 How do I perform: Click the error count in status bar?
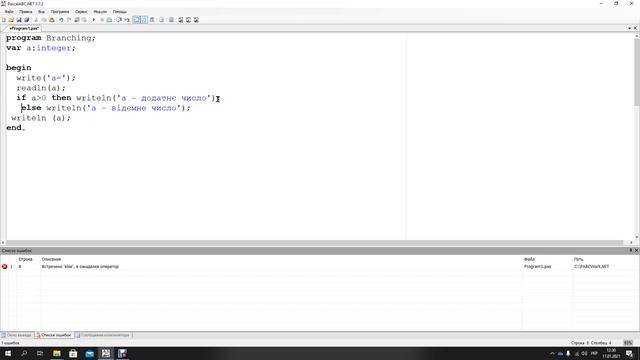point(10,343)
